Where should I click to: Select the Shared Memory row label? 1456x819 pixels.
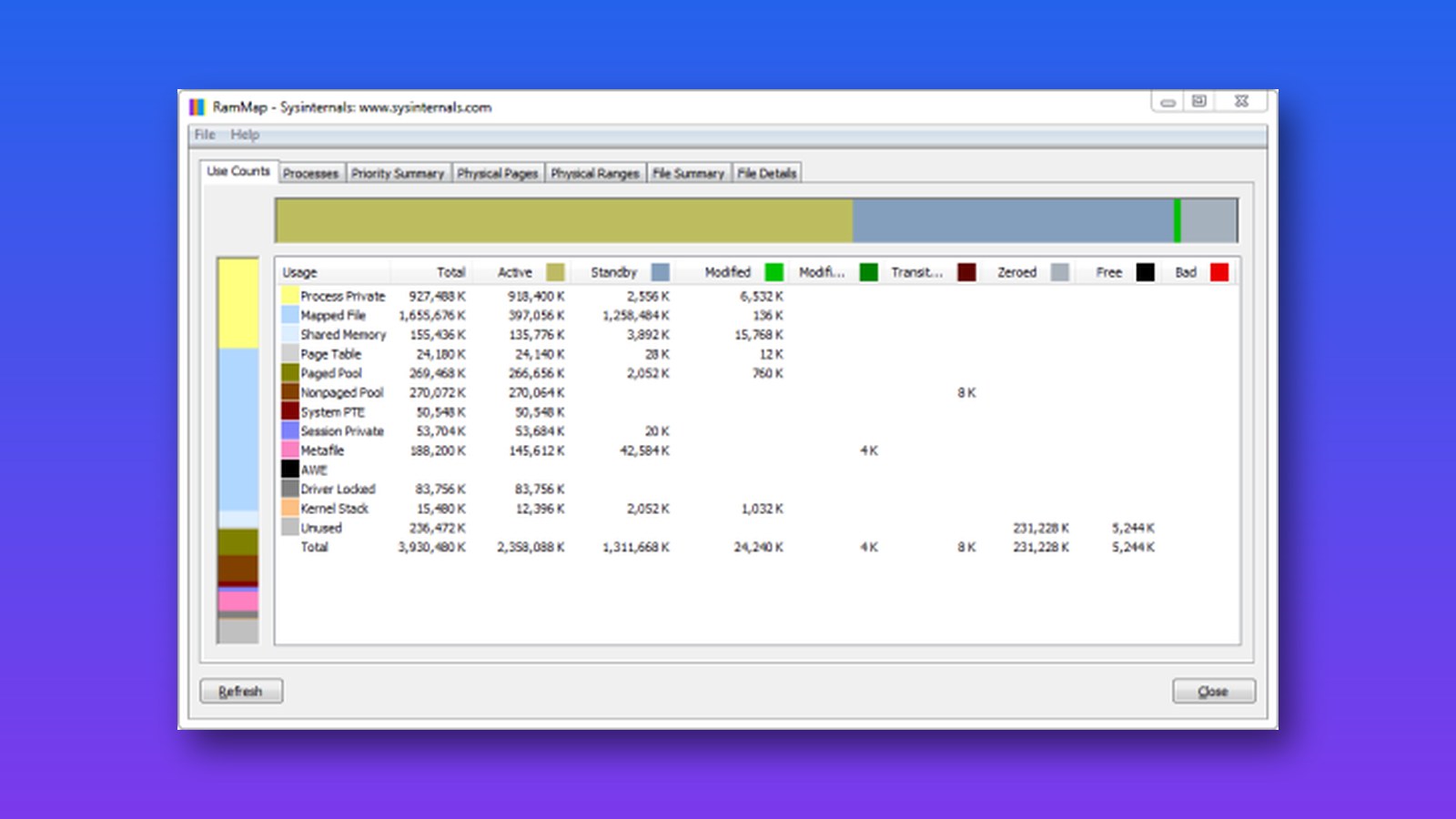(x=344, y=335)
